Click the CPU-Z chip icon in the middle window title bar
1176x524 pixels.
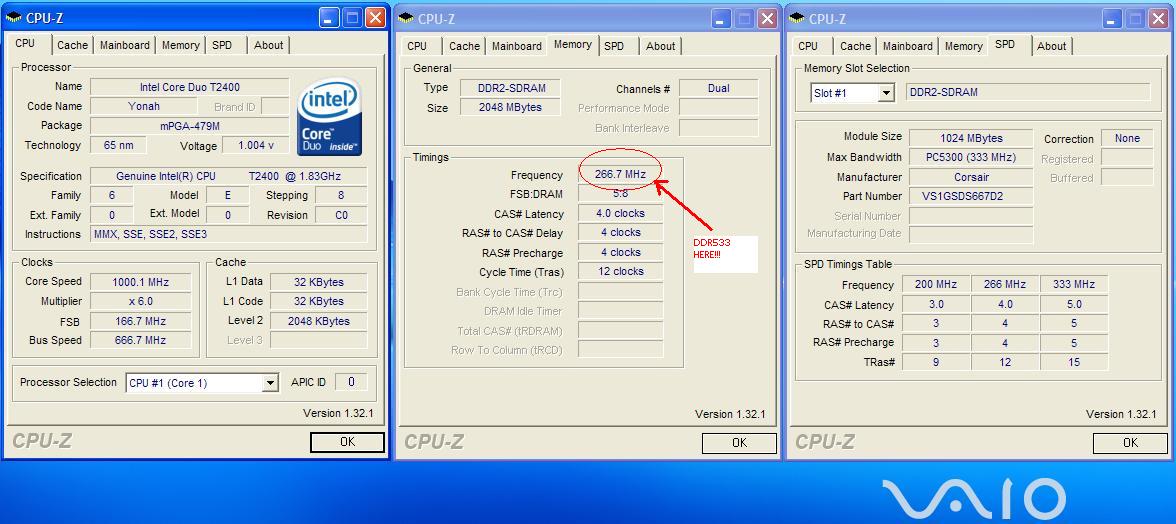pos(406,19)
